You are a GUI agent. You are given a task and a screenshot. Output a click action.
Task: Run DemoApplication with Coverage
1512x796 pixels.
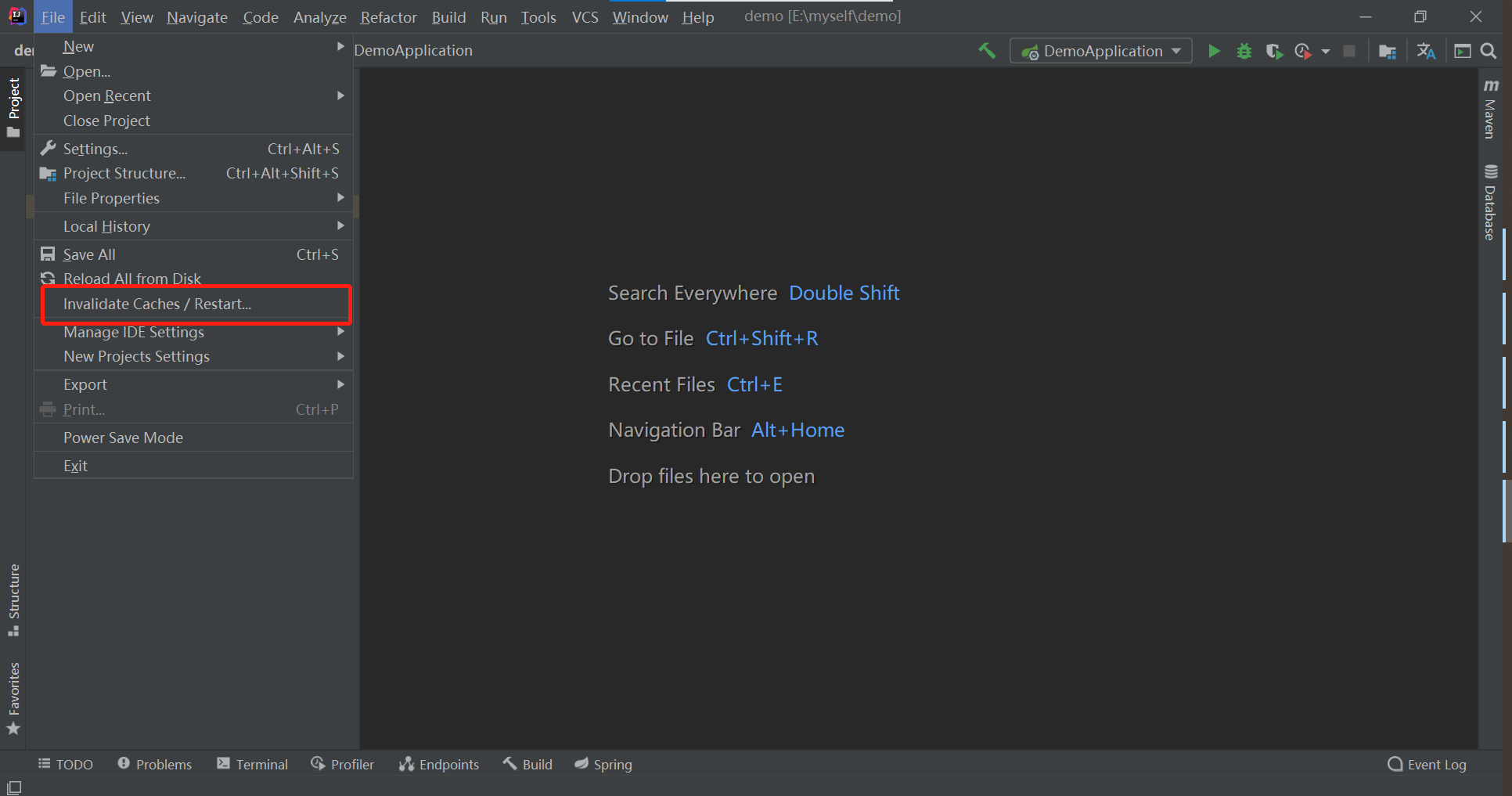point(1274,50)
